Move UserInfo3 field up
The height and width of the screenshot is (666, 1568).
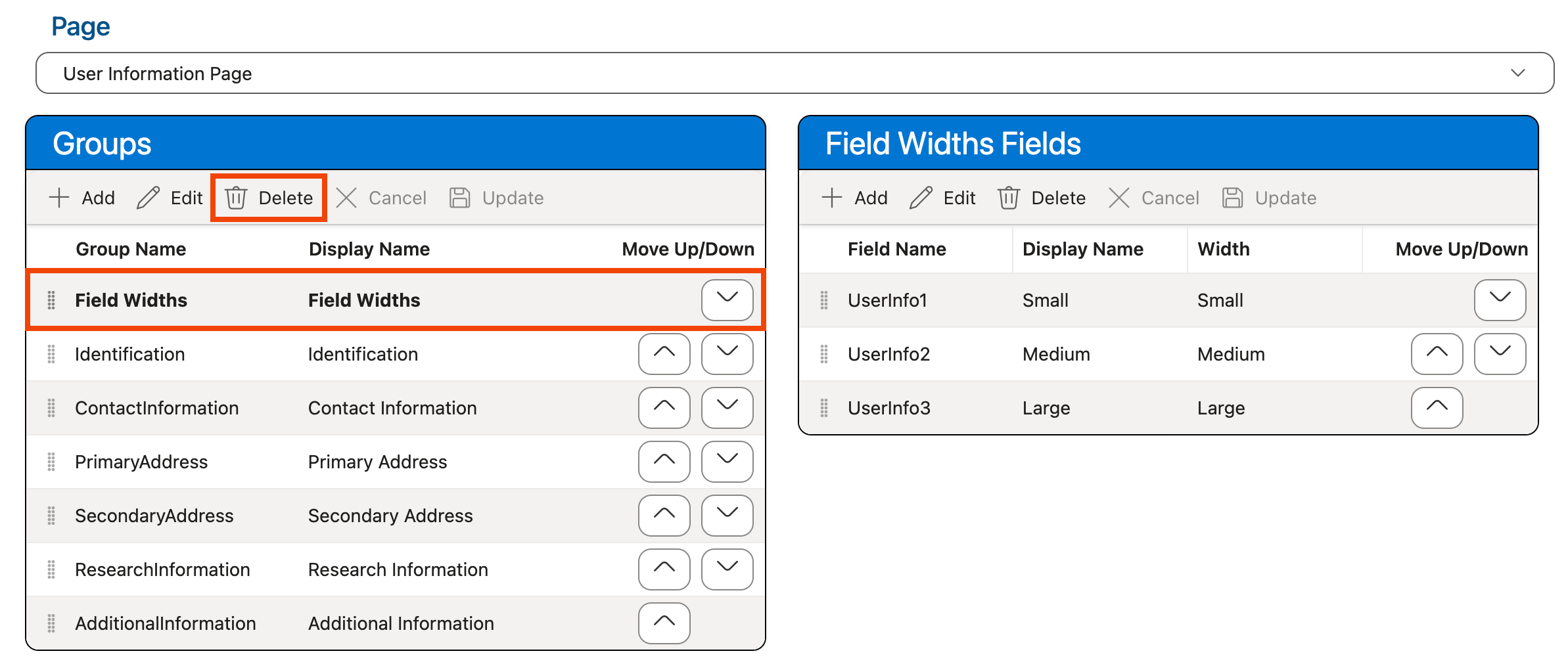[1437, 407]
